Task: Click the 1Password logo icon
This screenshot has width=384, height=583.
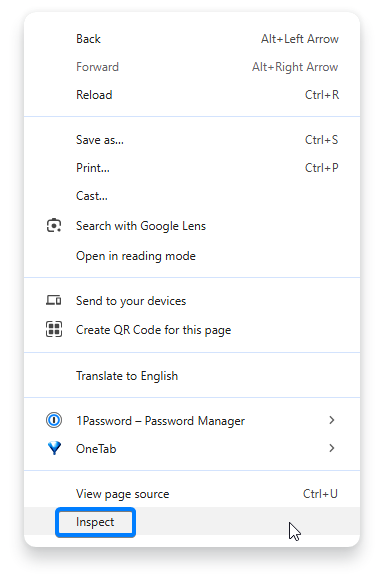Action: tap(54, 421)
